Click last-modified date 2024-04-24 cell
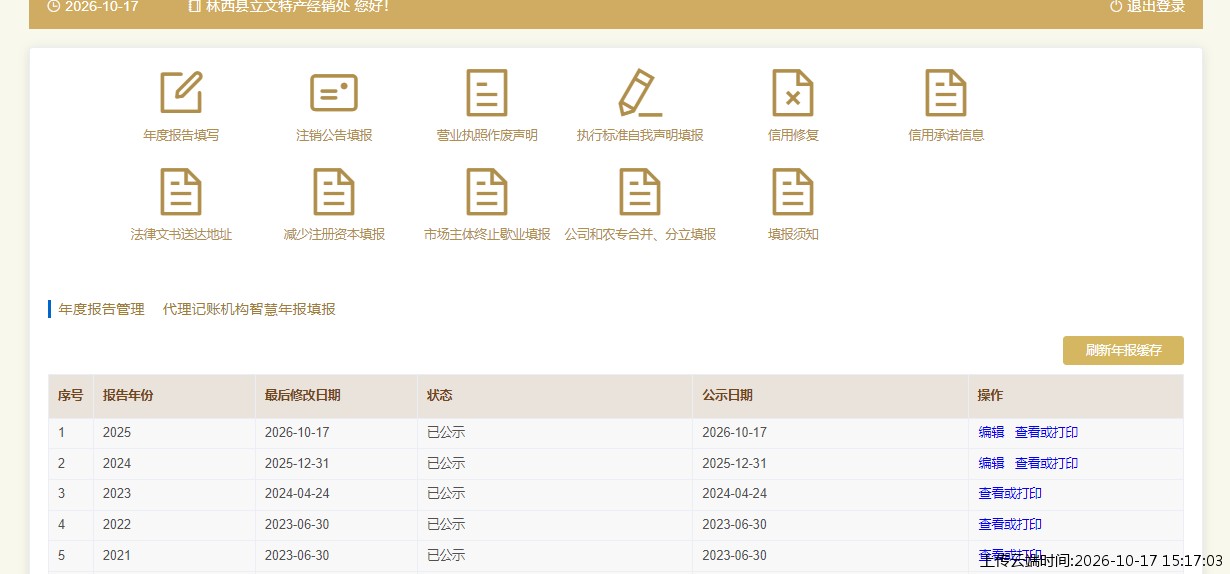 [x=336, y=493]
